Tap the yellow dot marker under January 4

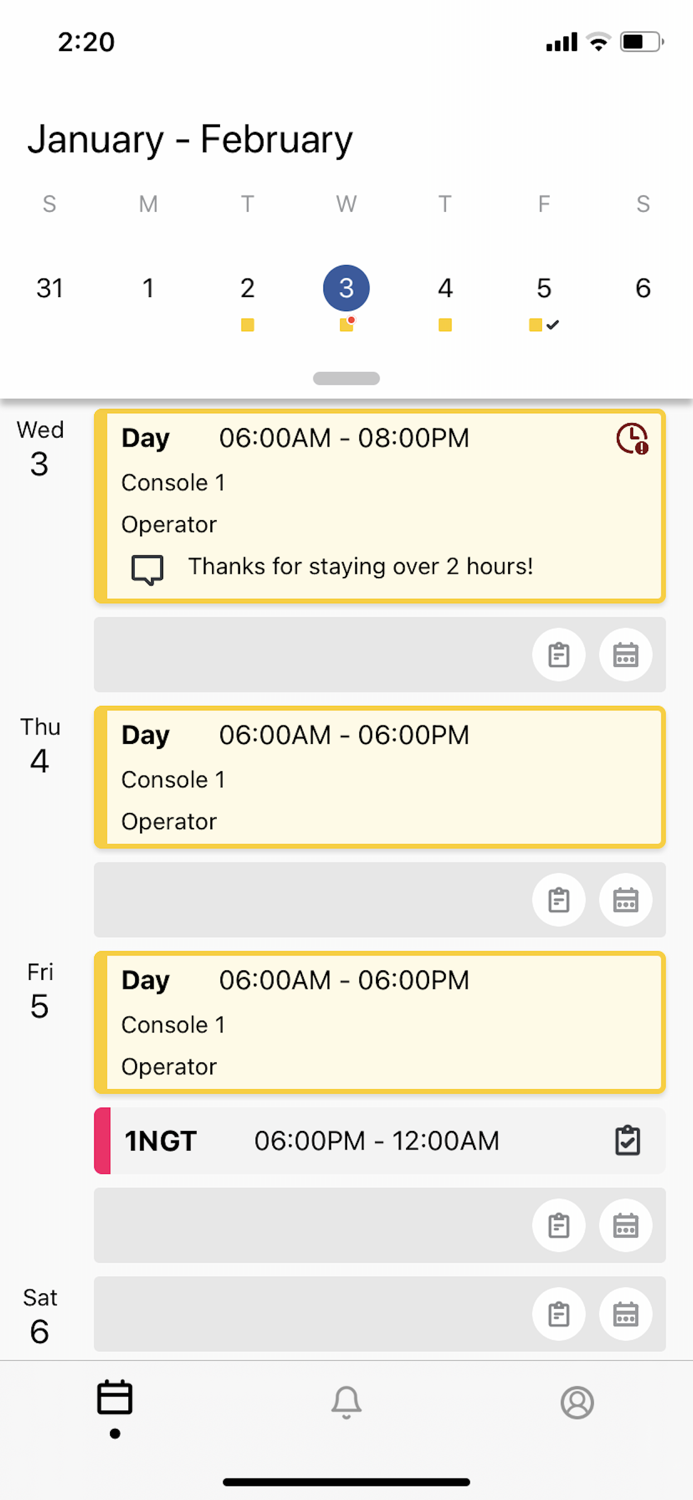pyautogui.click(x=445, y=324)
